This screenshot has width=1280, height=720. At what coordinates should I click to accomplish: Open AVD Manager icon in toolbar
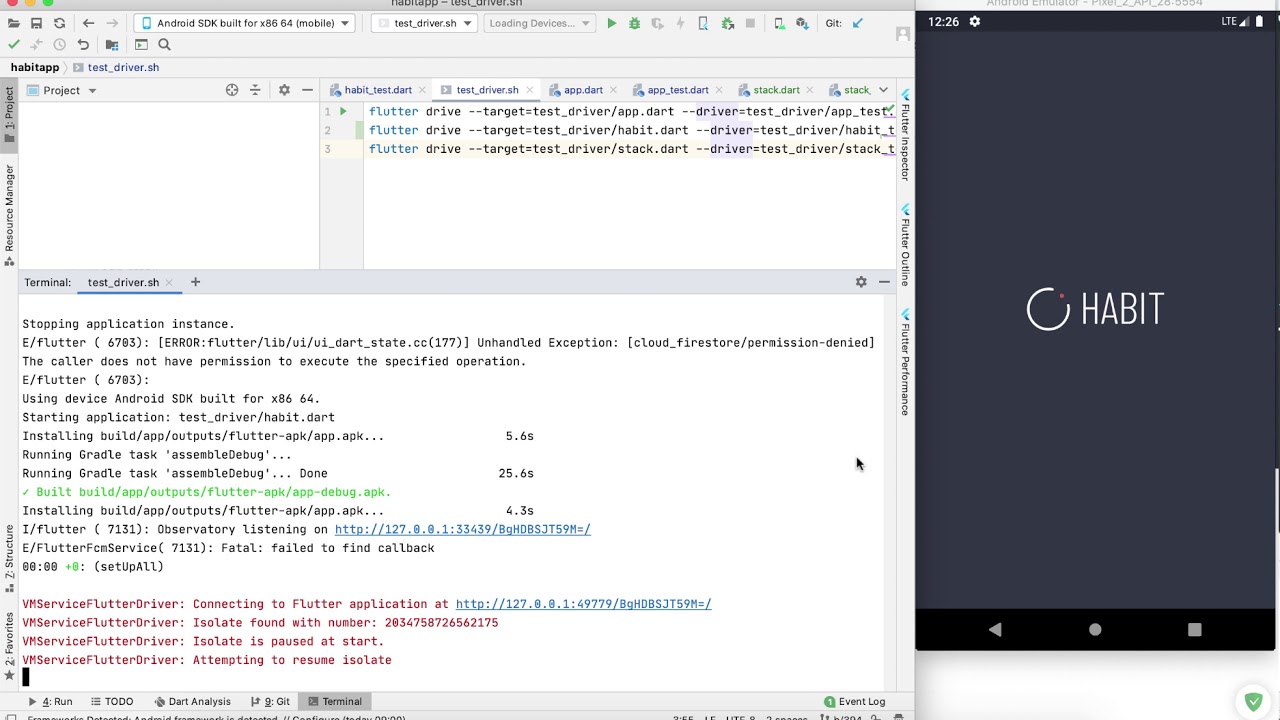[x=779, y=23]
